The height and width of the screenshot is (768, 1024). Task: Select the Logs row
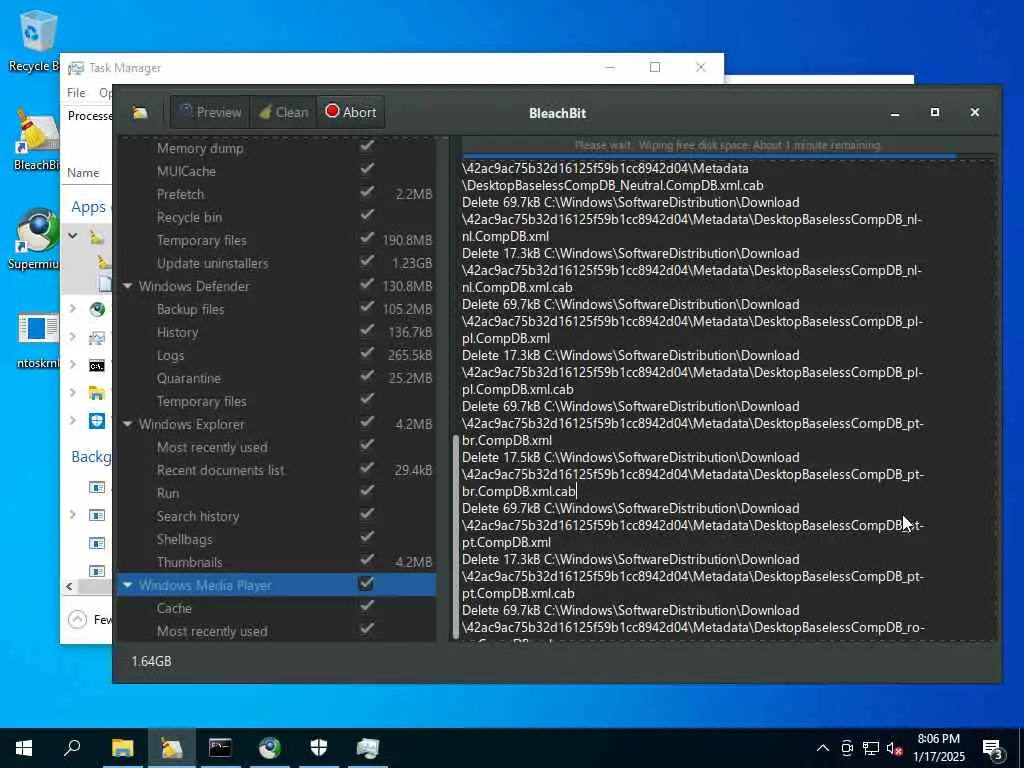277,355
